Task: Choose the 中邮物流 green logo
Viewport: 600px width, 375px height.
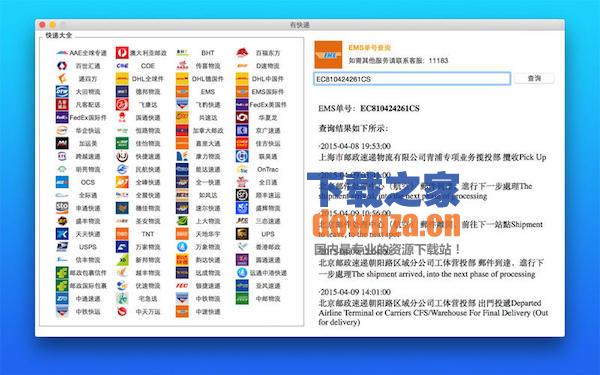Action: [242, 298]
